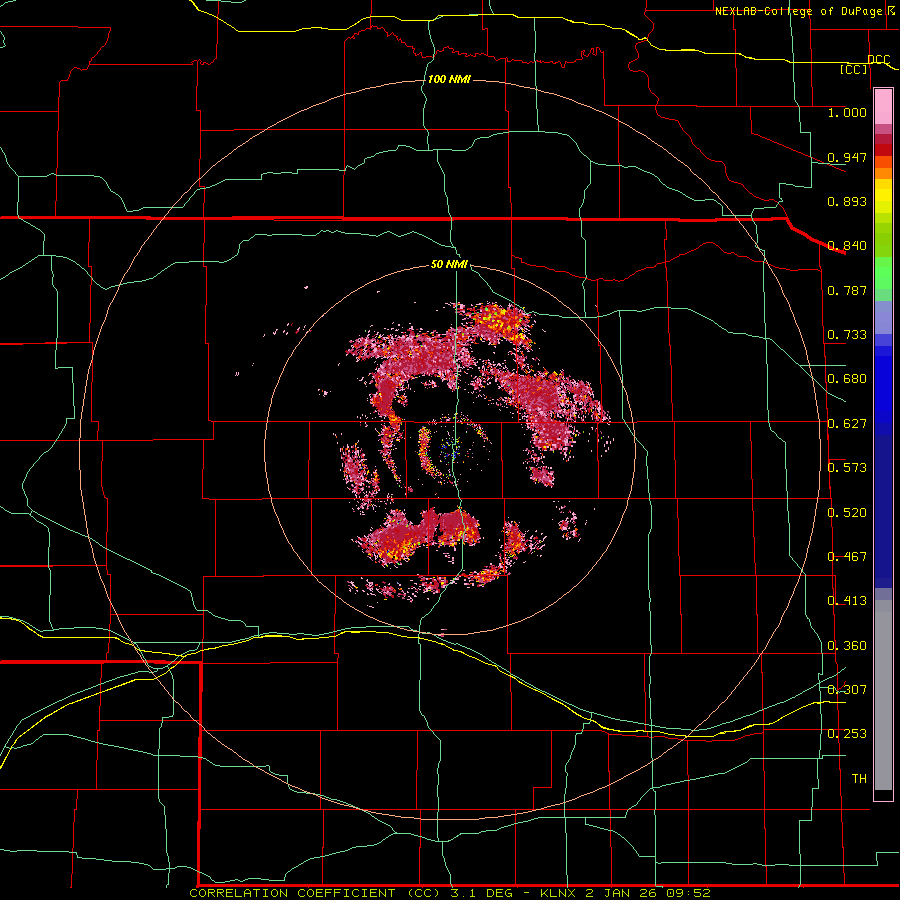Click the 1.000 value on the color scale
This screenshot has width=900, height=900.
(847, 112)
